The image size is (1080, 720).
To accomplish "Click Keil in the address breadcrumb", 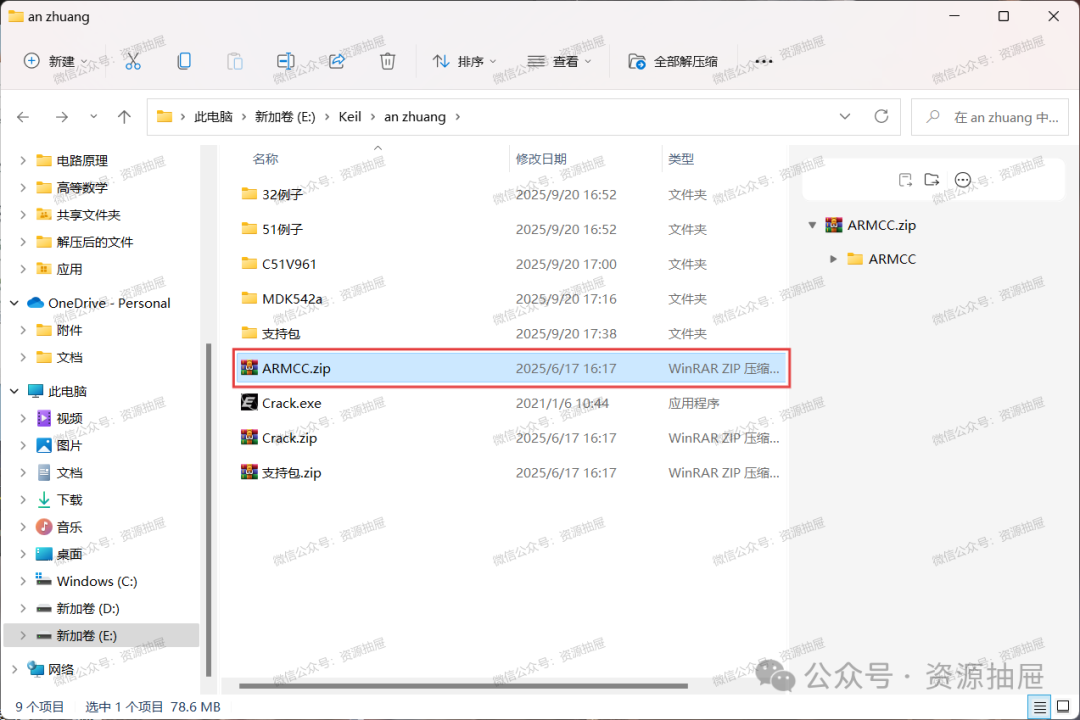I will [350, 117].
